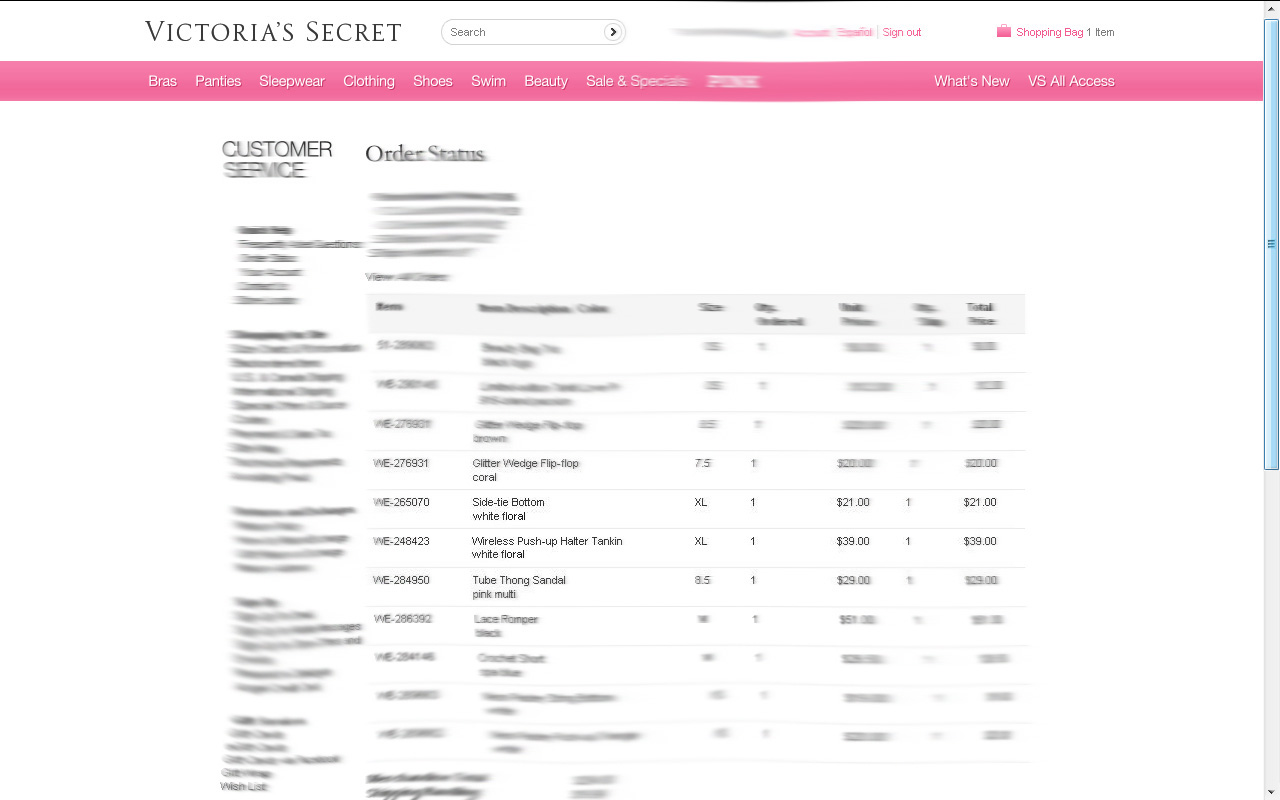1280x800 pixels.
Task: Open the Sleepwear menu
Action: point(292,81)
